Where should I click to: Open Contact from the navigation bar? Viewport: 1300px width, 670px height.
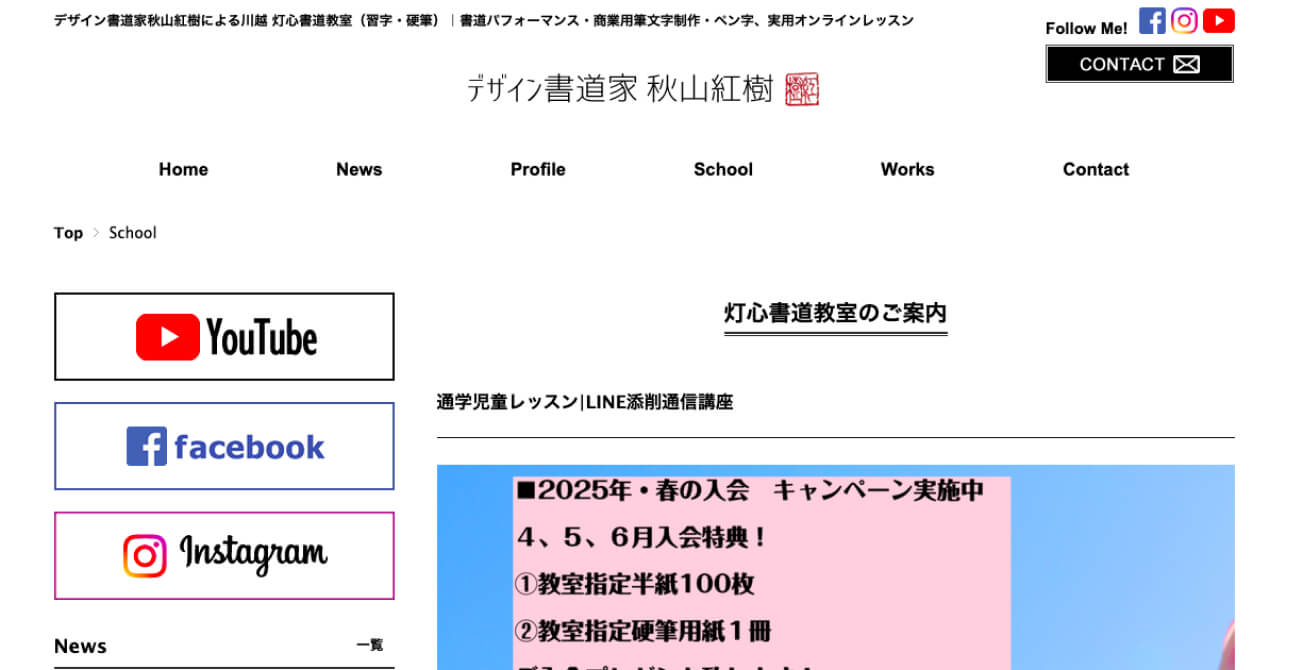coord(1095,169)
